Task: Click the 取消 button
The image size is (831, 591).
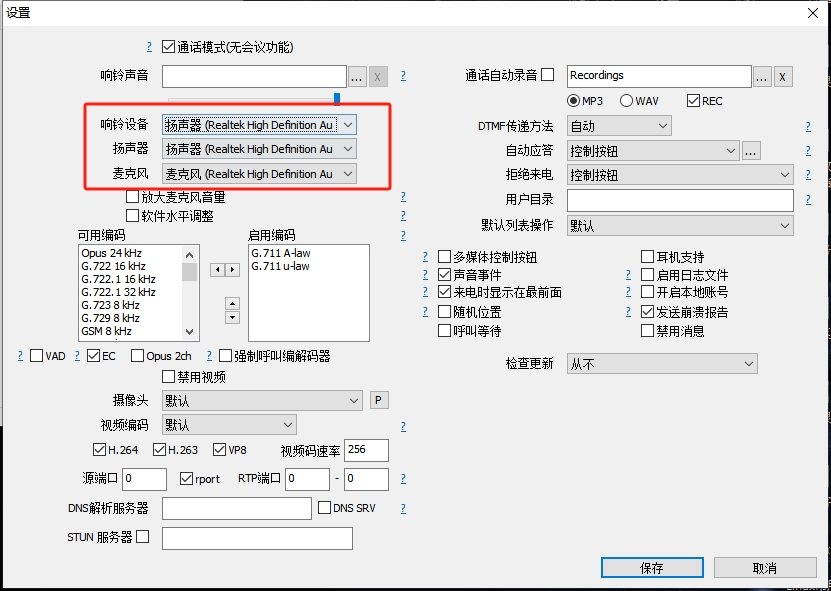Action: [765, 568]
